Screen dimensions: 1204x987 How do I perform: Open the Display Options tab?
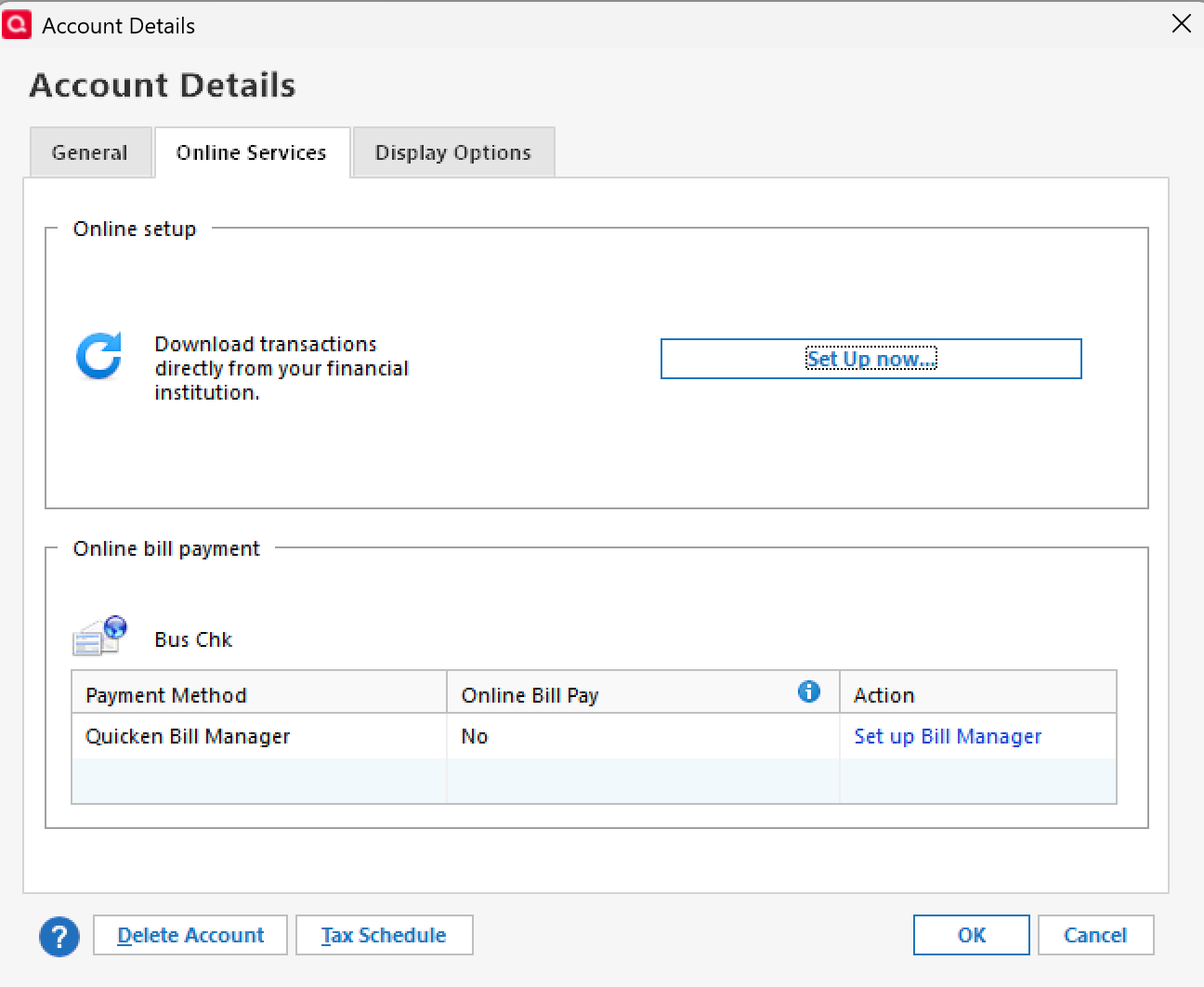coord(452,152)
